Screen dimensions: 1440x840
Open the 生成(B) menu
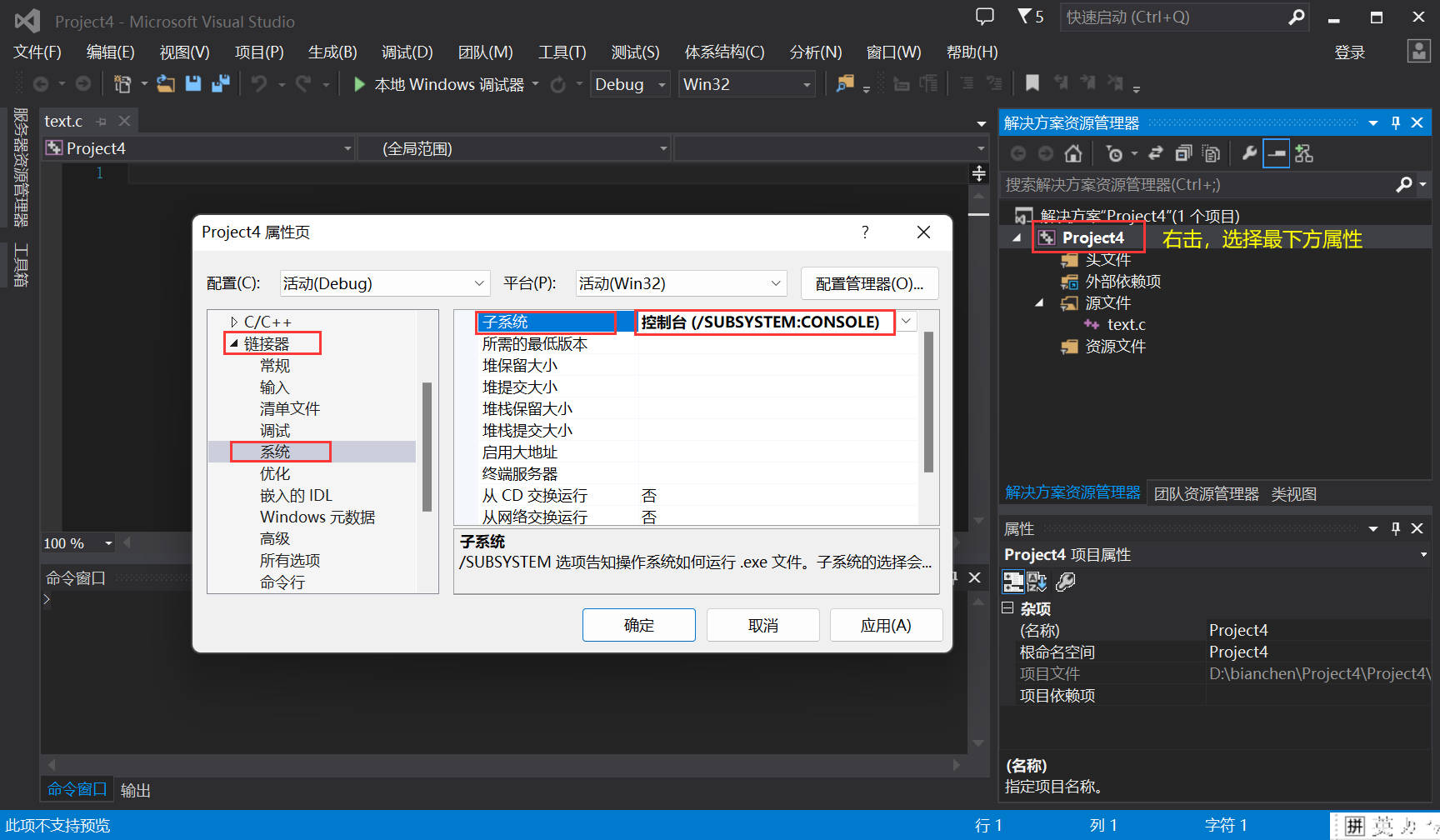[332, 52]
